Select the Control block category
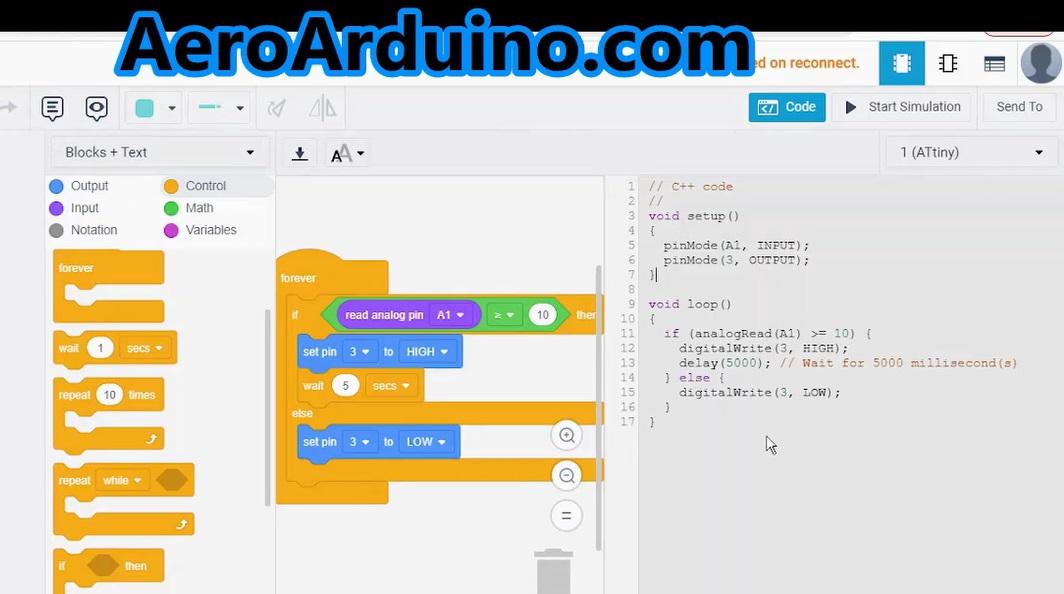This screenshot has height=594, width=1064. 195,186
